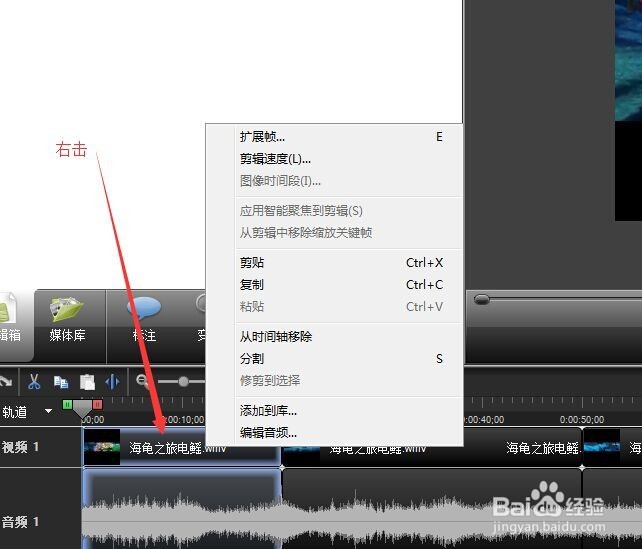Select the highlighted audio clip waveform
The width and height of the screenshot is (642, 549).
click(182, 509)
